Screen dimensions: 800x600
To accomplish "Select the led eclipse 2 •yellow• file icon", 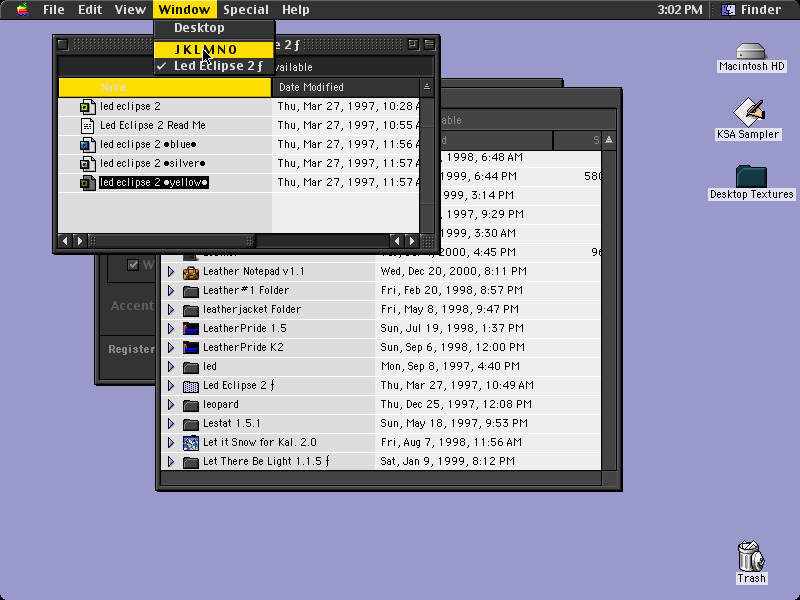I will [x=87, y=183].
